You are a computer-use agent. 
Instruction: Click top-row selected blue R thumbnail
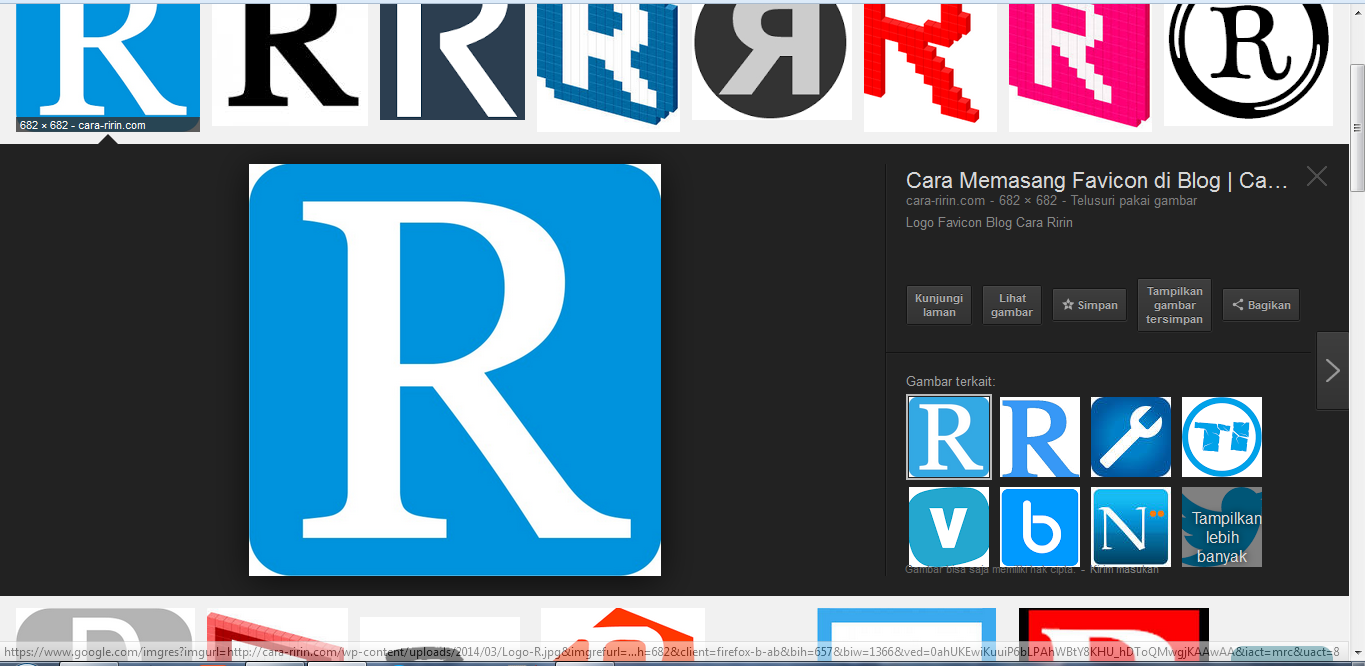pos(108,66)
